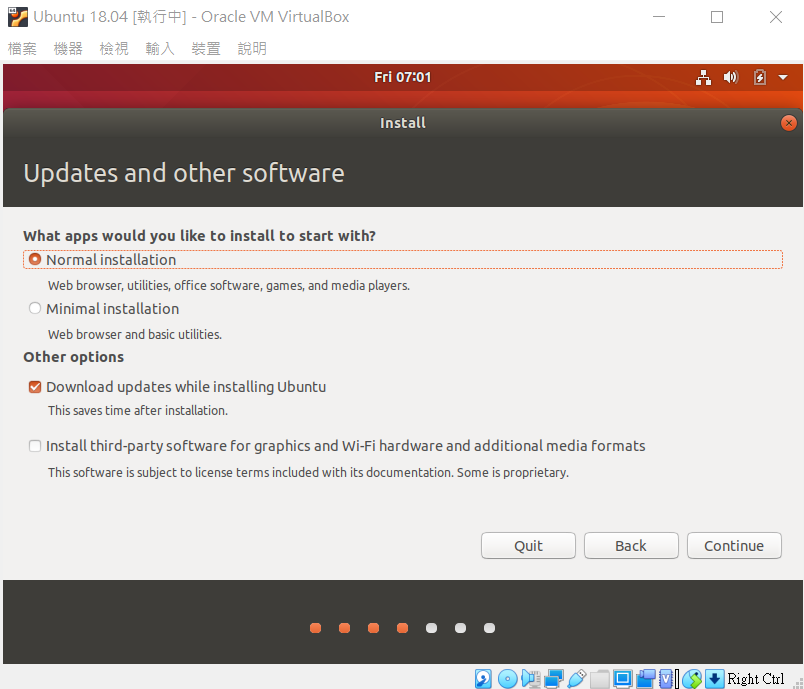The height and width of the screenshot is (689, 804).
Task: Close the Ubuntu Install dialog
Action: click(788, 123)
